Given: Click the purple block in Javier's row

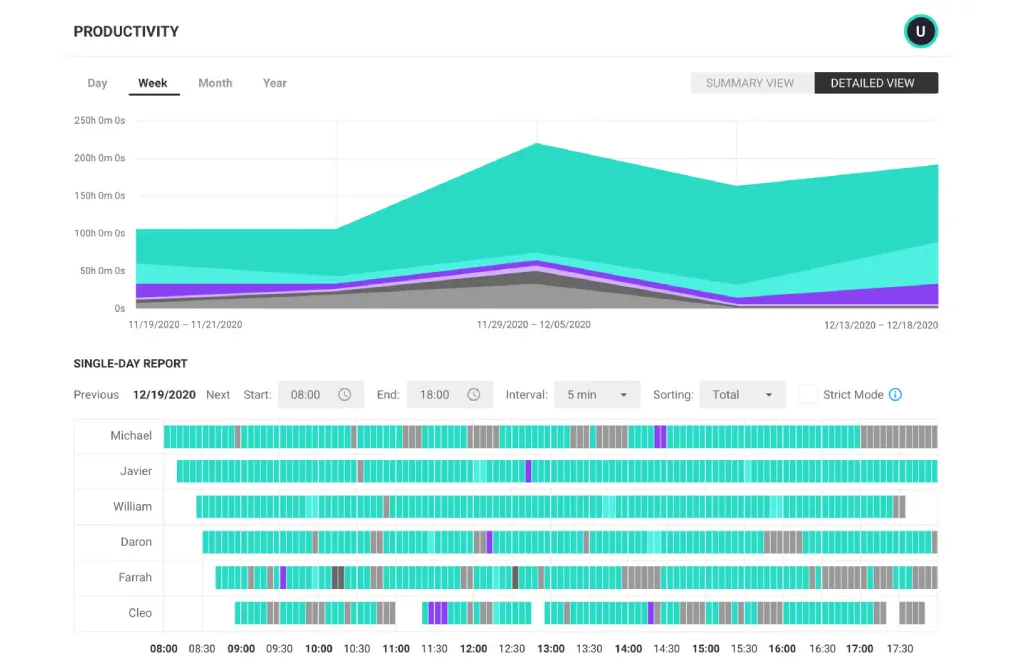Looking at the screenshot, I should tap(528, 471).
